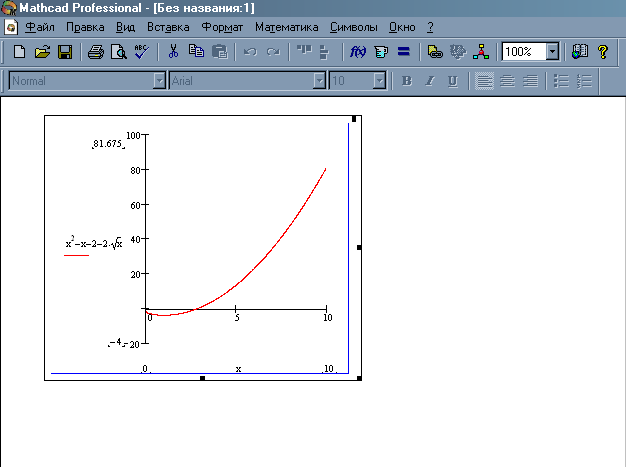The image size is (626, 467).
Task: Align regions down with the vertical align icon
Action: 325,52
